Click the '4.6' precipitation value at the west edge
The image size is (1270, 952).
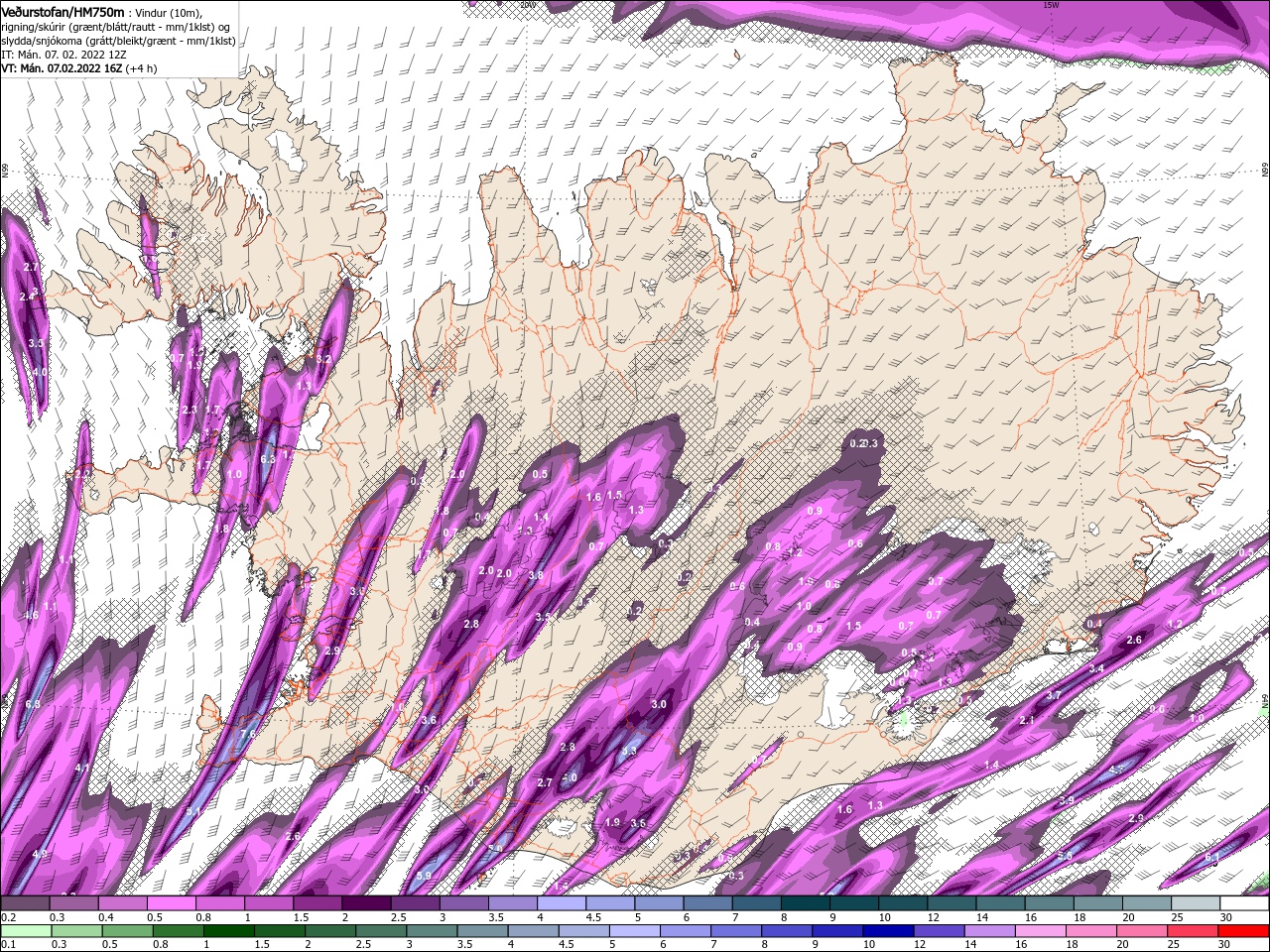click(x=31, y=615)
